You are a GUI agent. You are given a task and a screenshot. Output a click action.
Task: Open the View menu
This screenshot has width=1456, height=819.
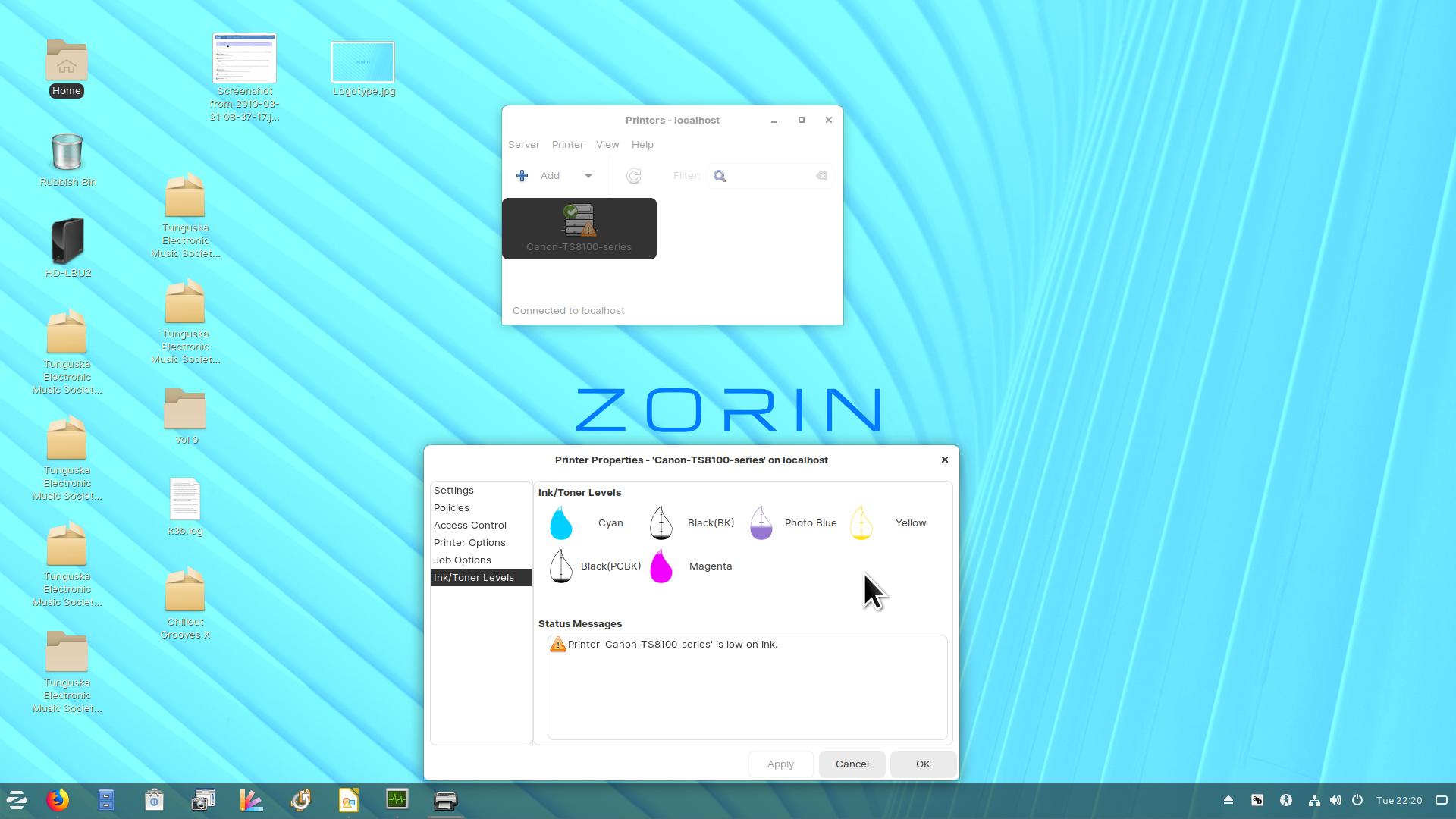point(607,144)
